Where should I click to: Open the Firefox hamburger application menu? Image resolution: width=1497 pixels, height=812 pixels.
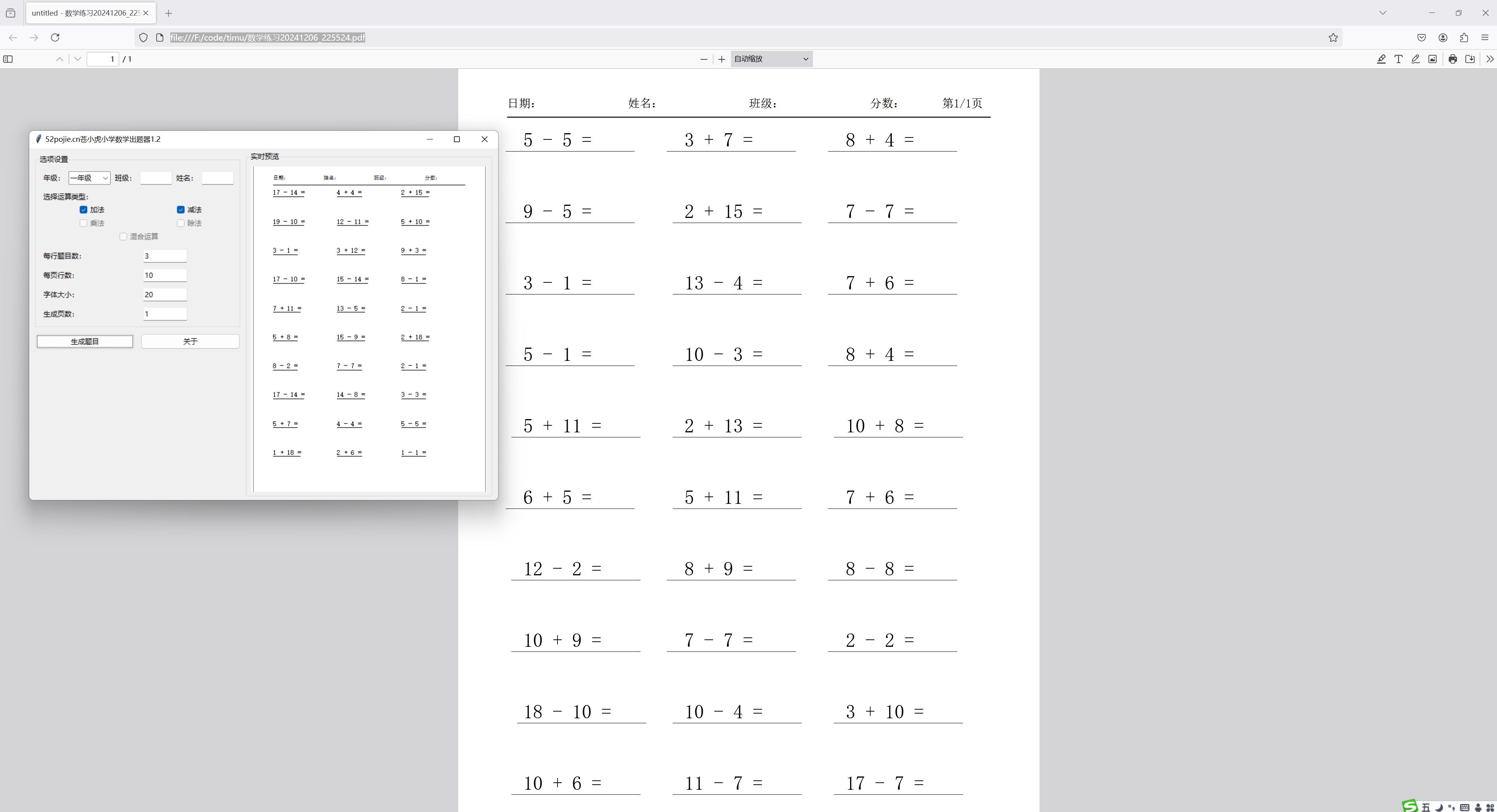(1485, 38)
